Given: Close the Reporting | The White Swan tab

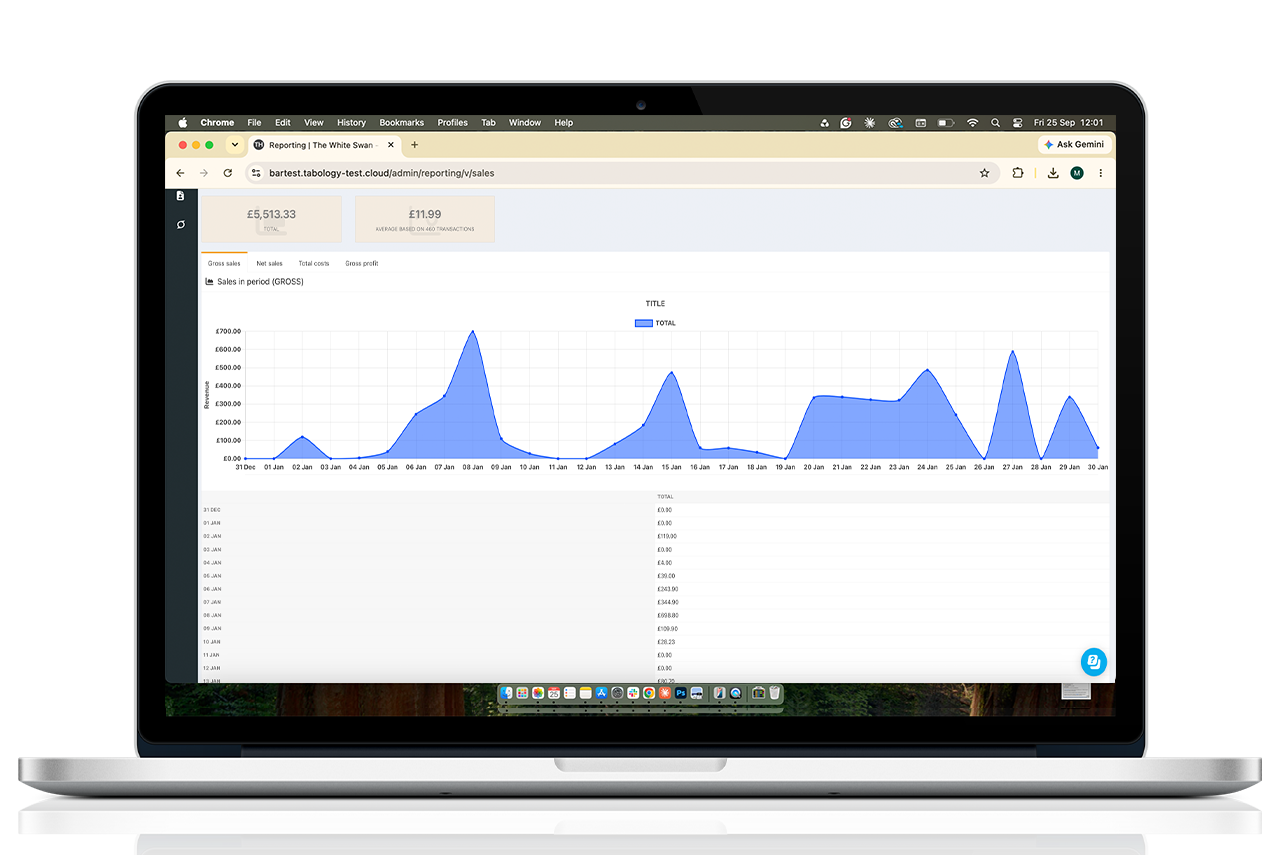Looking at the screenshot, I should [x=391, y=145].
